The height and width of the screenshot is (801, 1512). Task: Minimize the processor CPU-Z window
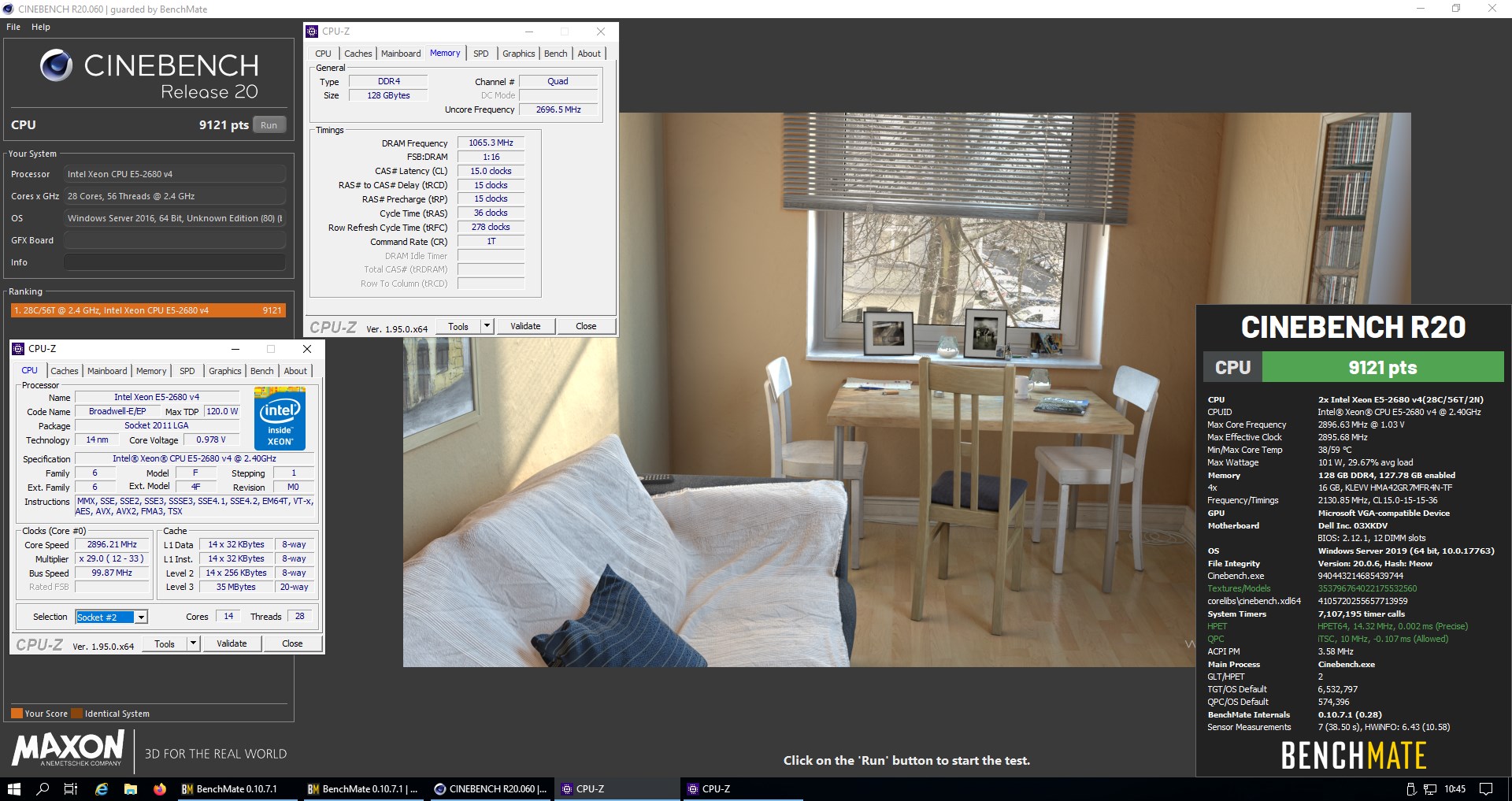coord(235,349)
